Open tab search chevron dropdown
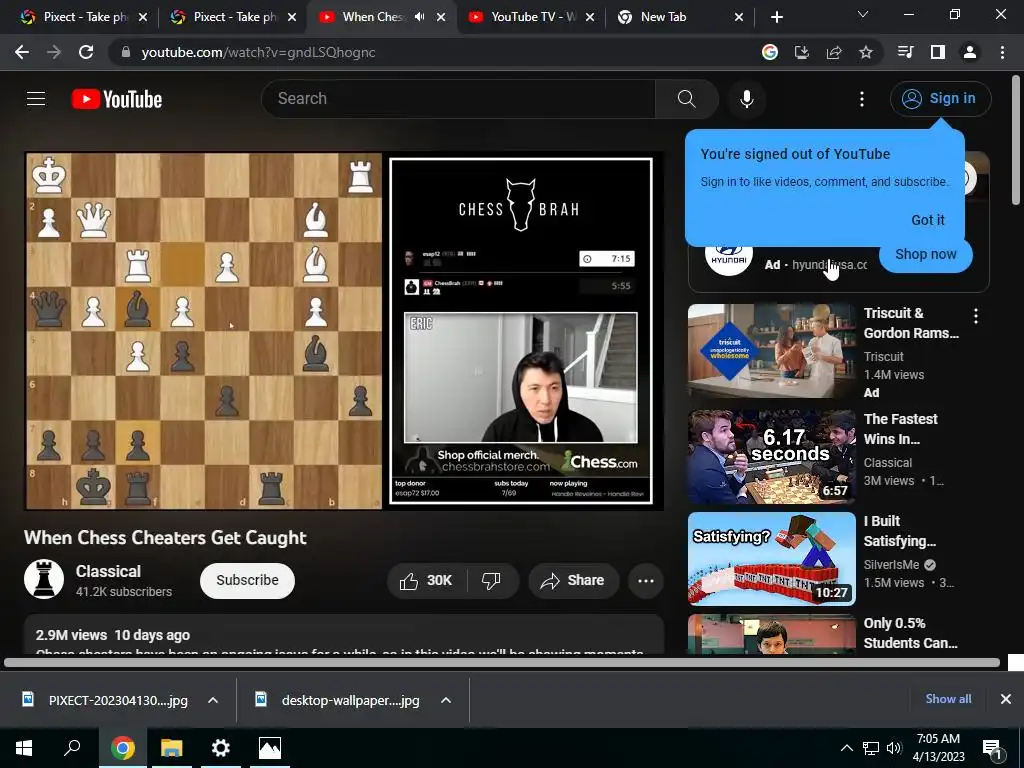This screenshot has height=768, width=1024. pos(863,14)
